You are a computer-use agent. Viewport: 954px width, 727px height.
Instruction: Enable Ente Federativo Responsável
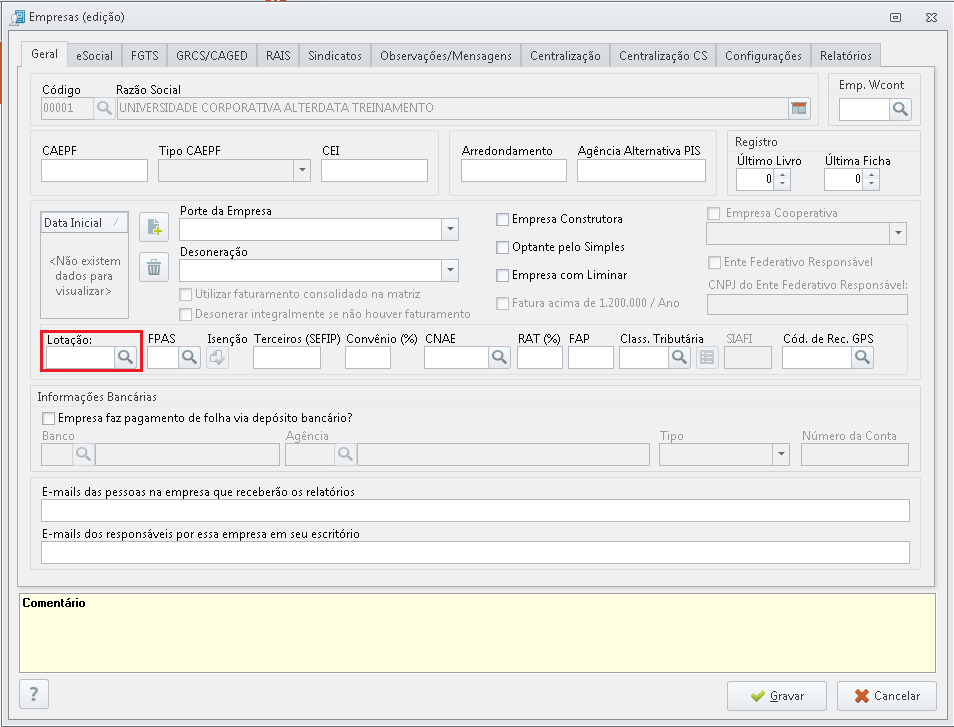[714, 263]
